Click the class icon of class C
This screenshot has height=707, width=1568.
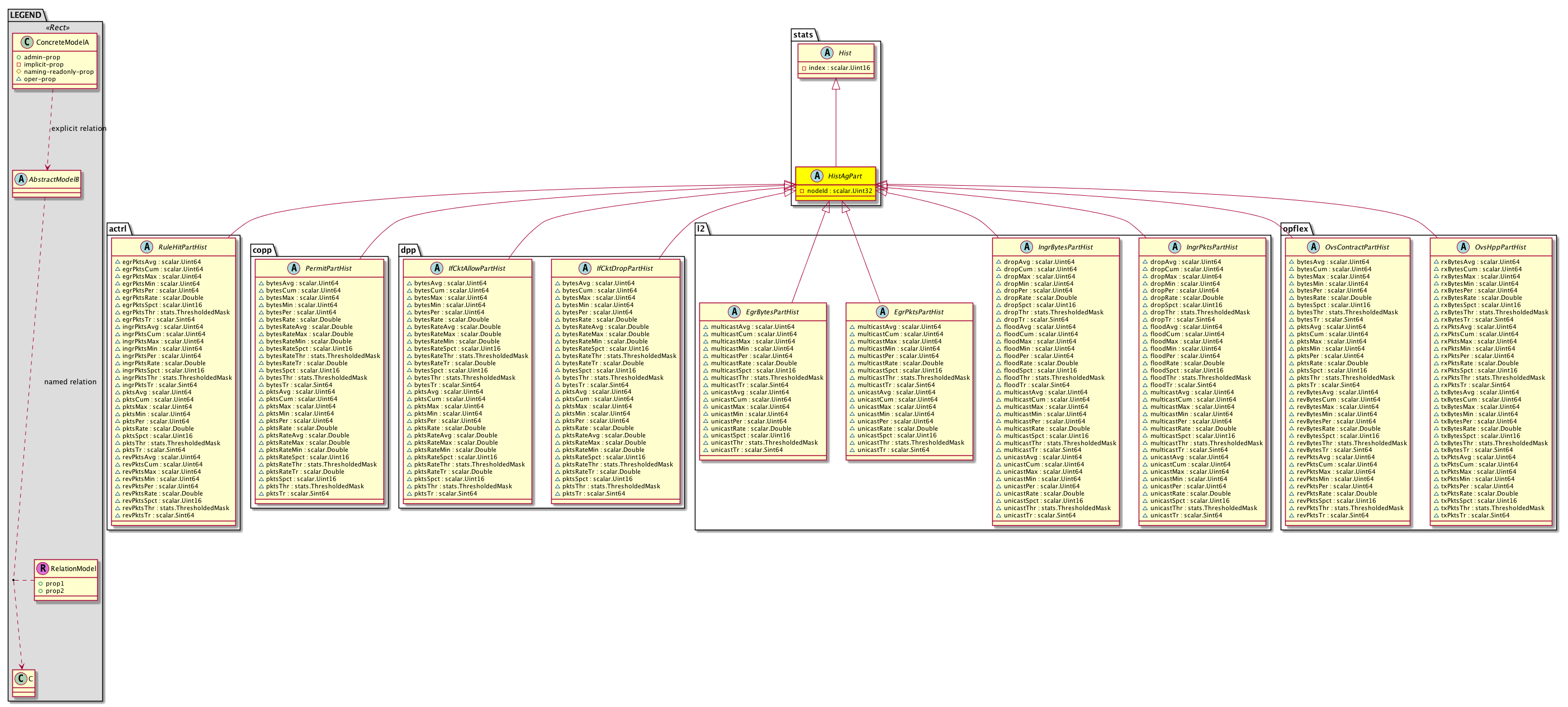[21, 678]
